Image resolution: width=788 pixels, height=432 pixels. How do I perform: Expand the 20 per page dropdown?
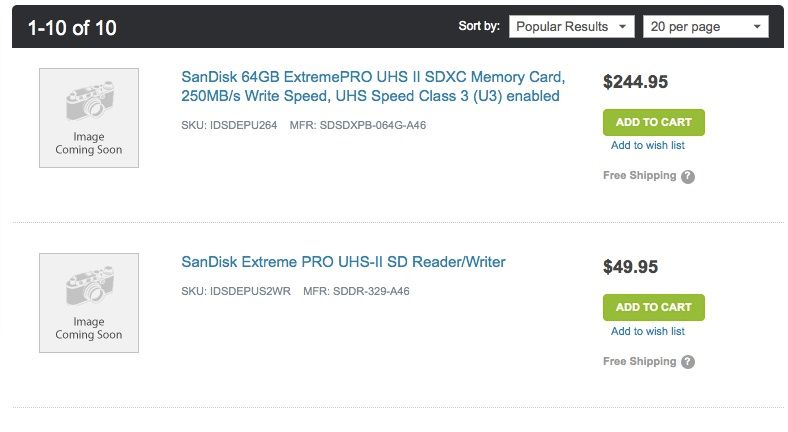pos(706,27)
